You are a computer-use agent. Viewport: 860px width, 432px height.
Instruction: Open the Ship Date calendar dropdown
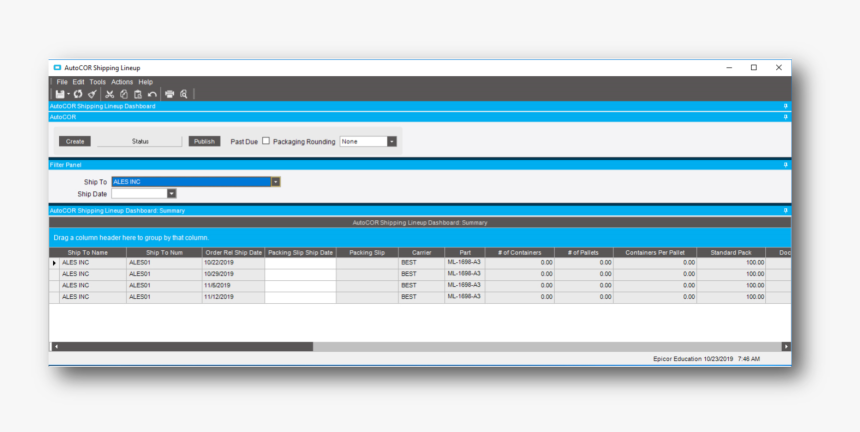[x=172, y=194]
